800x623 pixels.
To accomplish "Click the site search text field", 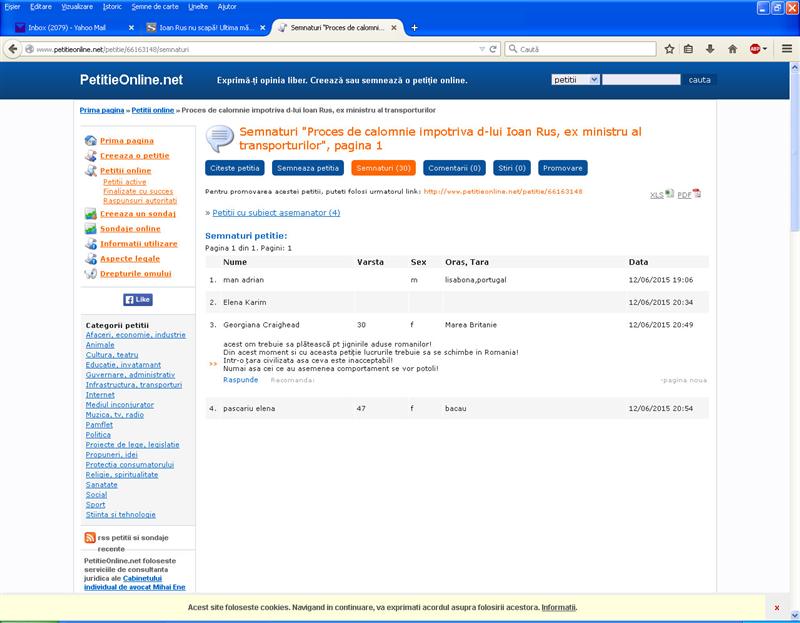I will tap(641, 80).
